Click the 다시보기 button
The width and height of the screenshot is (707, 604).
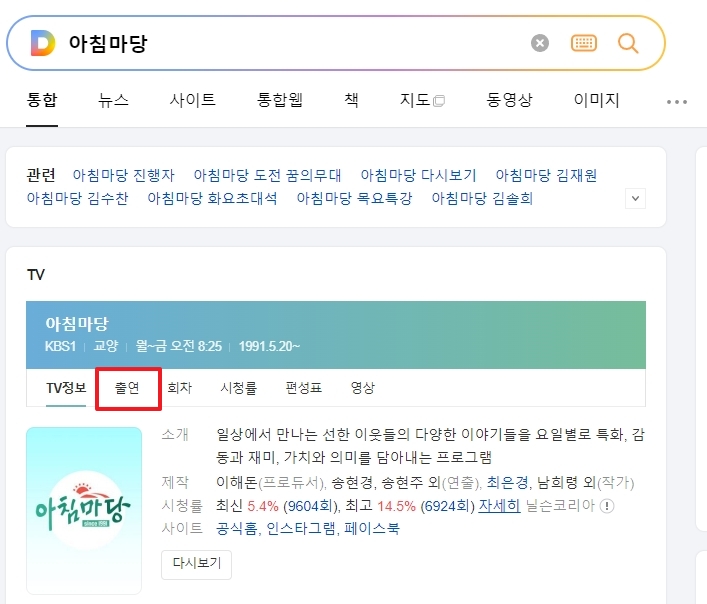pyautogui.click(x=197, y=564)
